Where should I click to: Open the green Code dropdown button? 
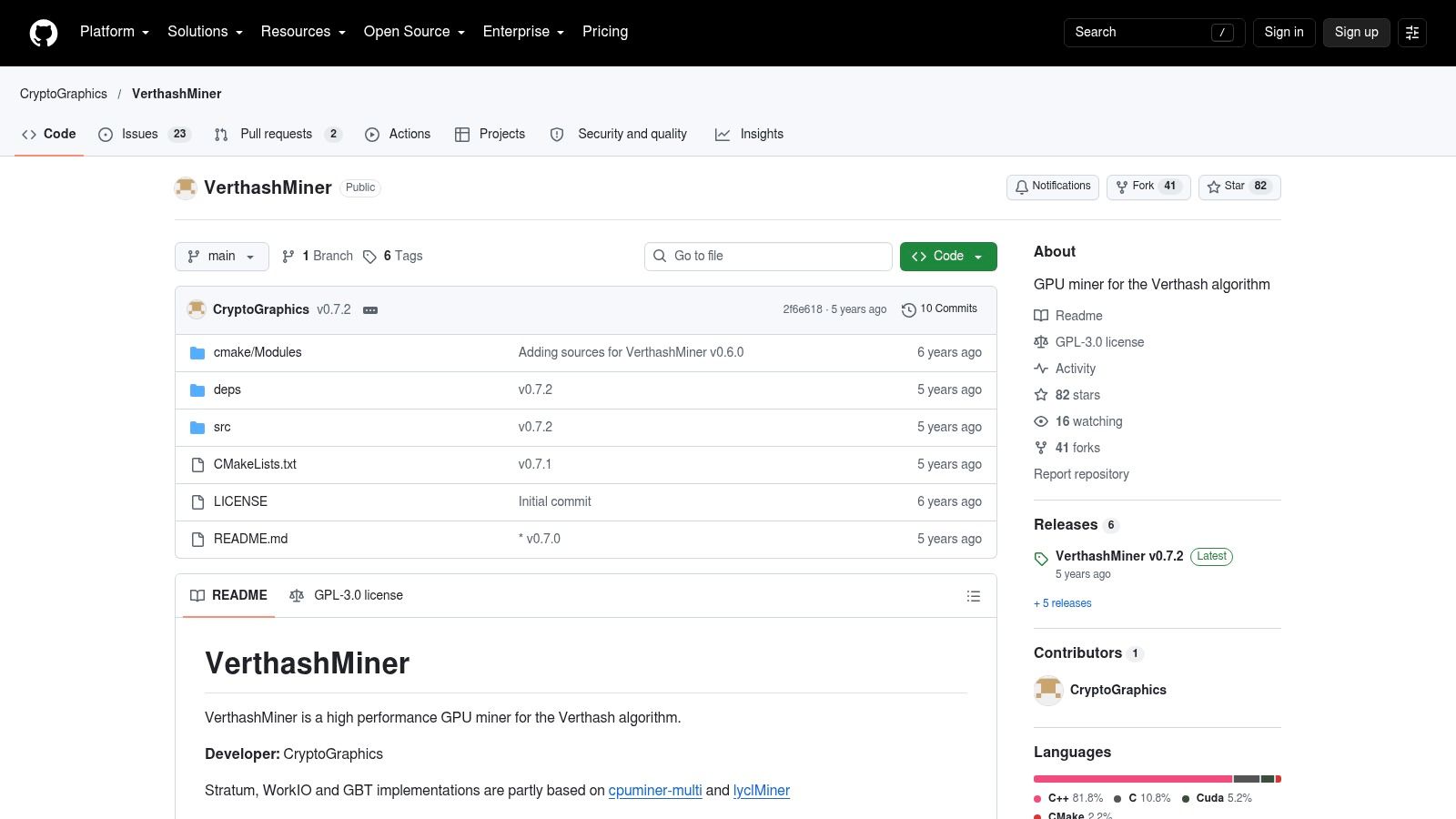[948, 257]
